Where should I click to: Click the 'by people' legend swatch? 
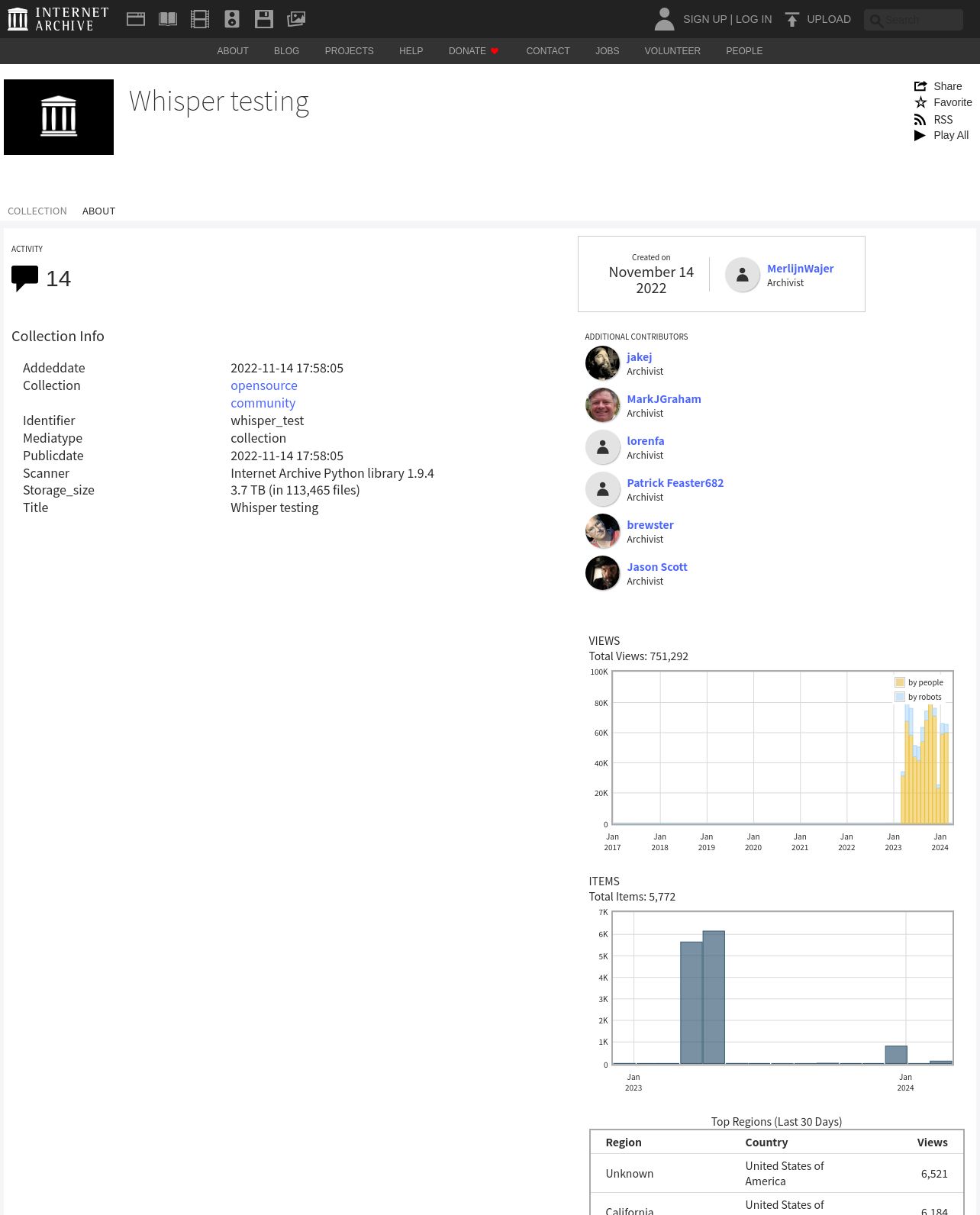[900, 682]
